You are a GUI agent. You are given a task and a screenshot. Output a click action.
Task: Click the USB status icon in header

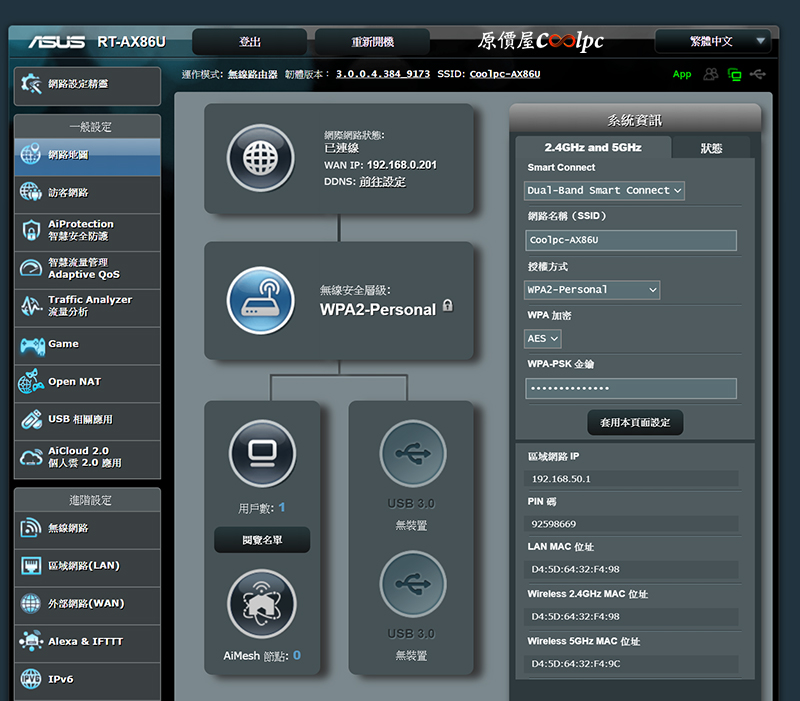(x=758, y=74)
